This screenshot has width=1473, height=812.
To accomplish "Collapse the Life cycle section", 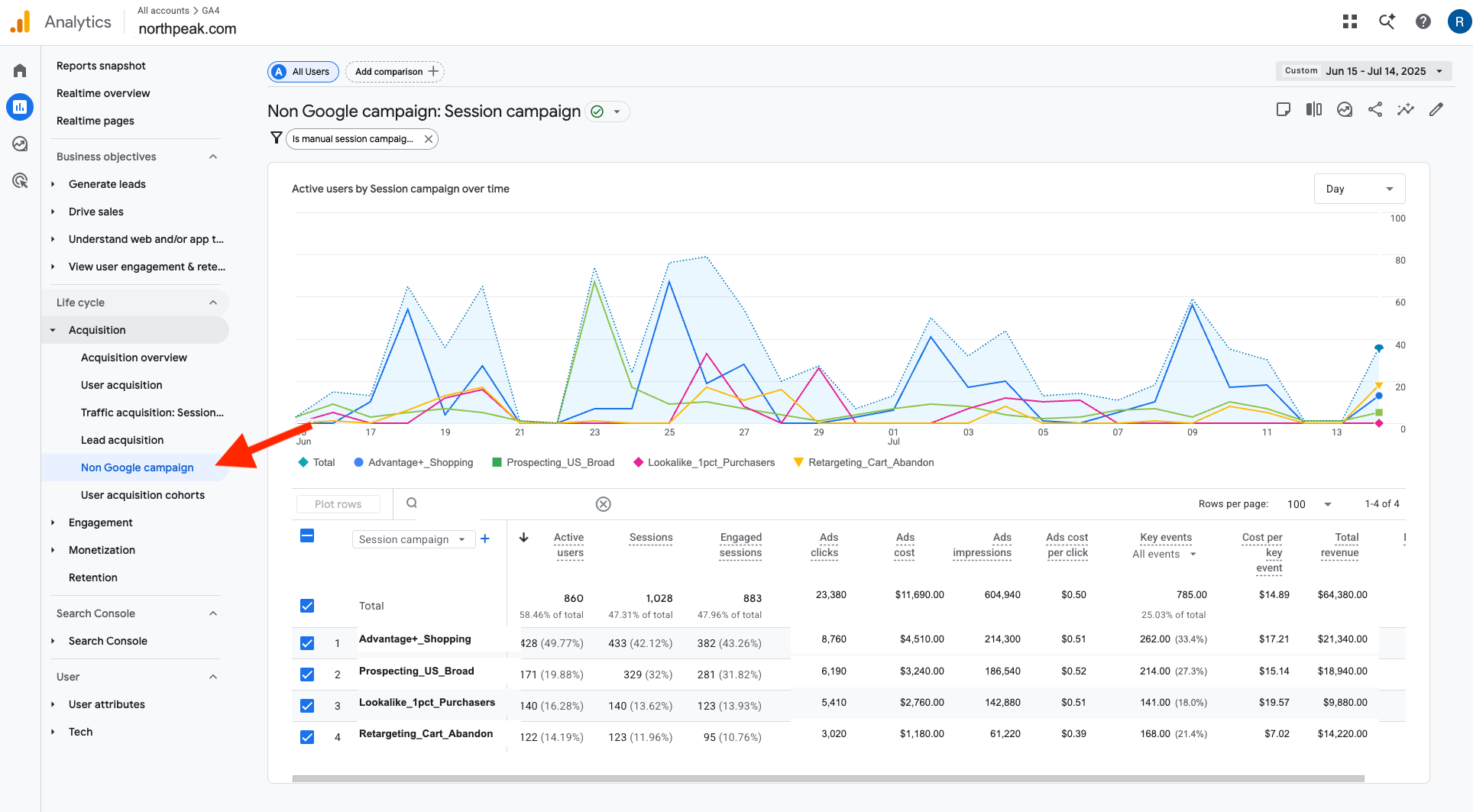I will tap(213, 302).
